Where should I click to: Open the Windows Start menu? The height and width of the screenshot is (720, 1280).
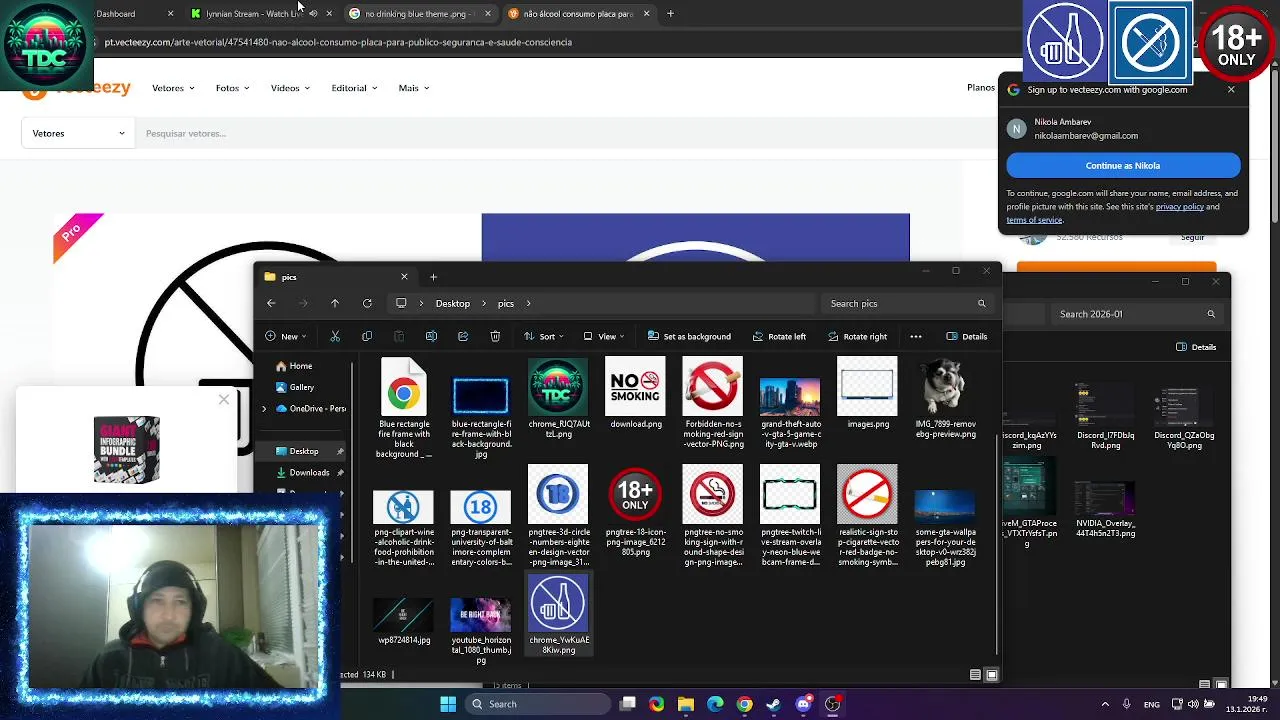pyautogui.click(x=448, y=704)
